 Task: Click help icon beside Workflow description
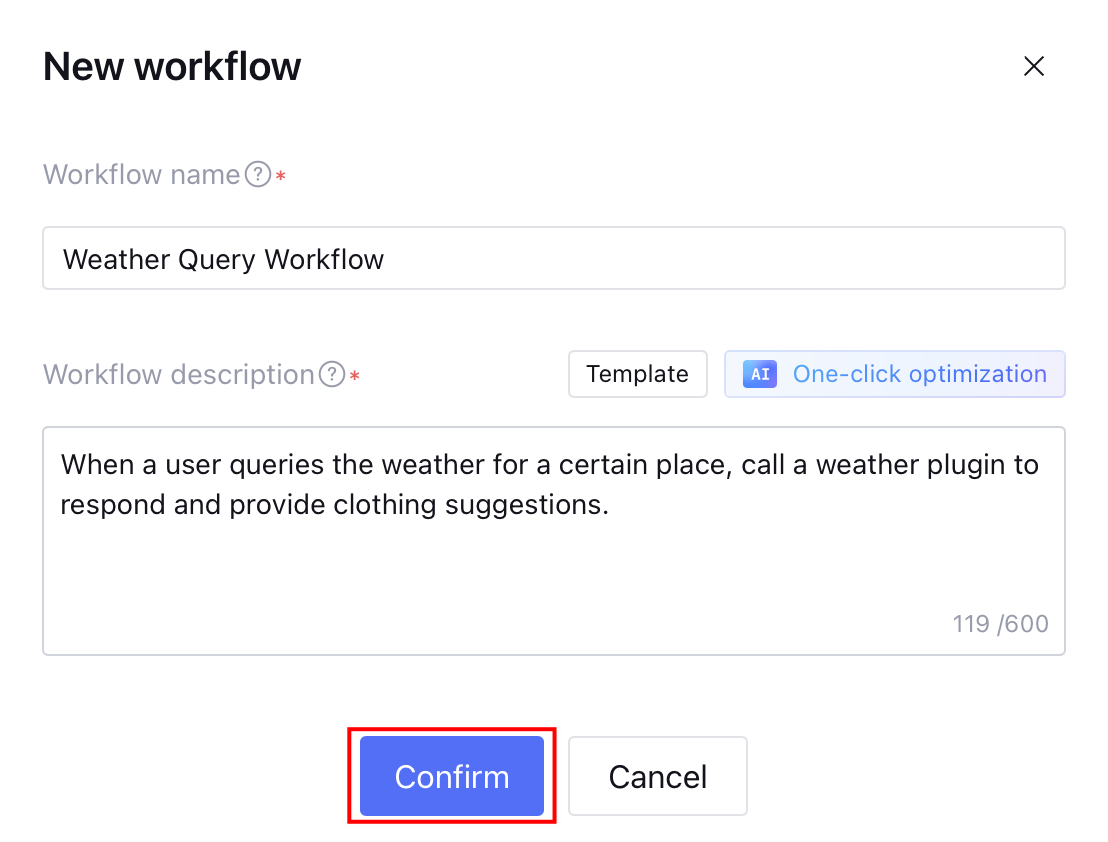pyautogui.click(x=331, y=375)
